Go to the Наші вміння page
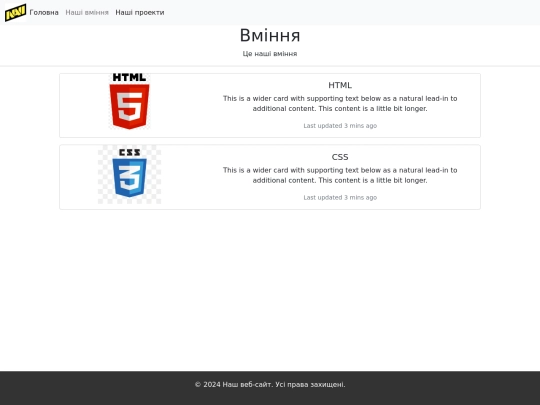Screen dimensions: 540x405 (87, 12)
